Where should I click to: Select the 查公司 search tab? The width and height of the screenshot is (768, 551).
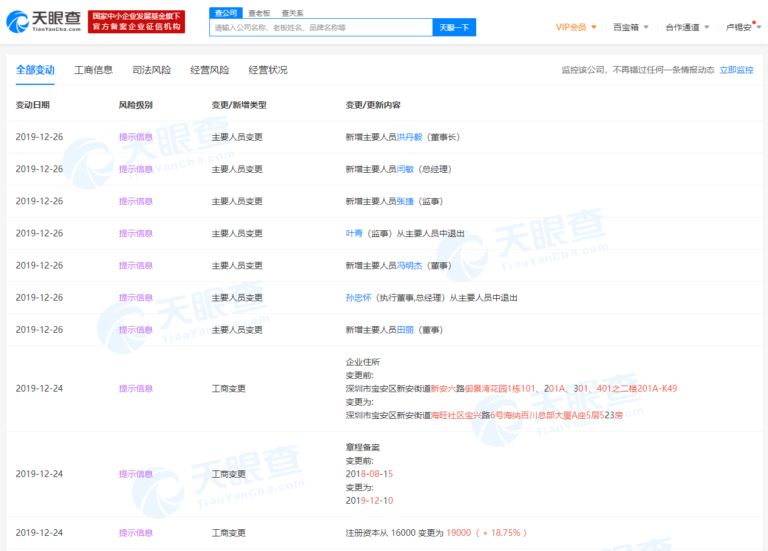pos(226,12)
